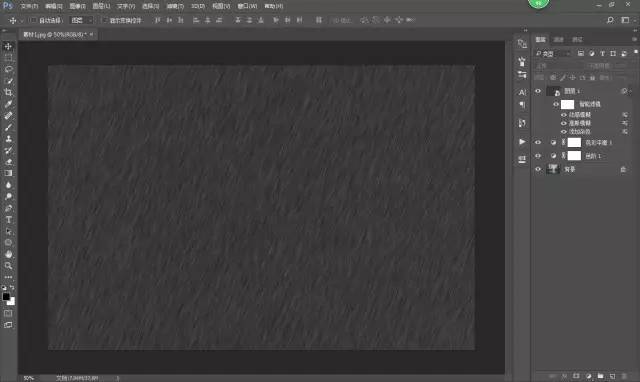Screen dimensions: 640x382
Task: Select the Brush tool
Action: pos(8,127)
